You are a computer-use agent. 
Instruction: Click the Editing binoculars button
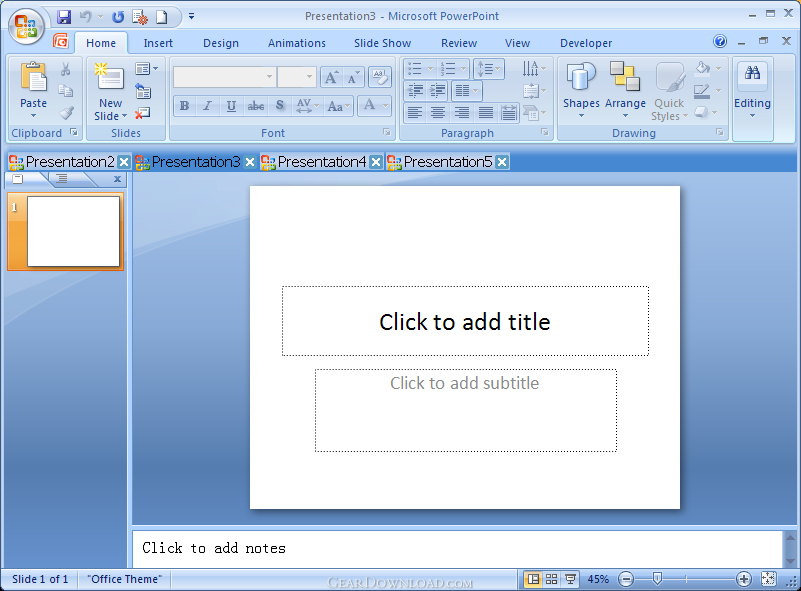tap(752, 91)
